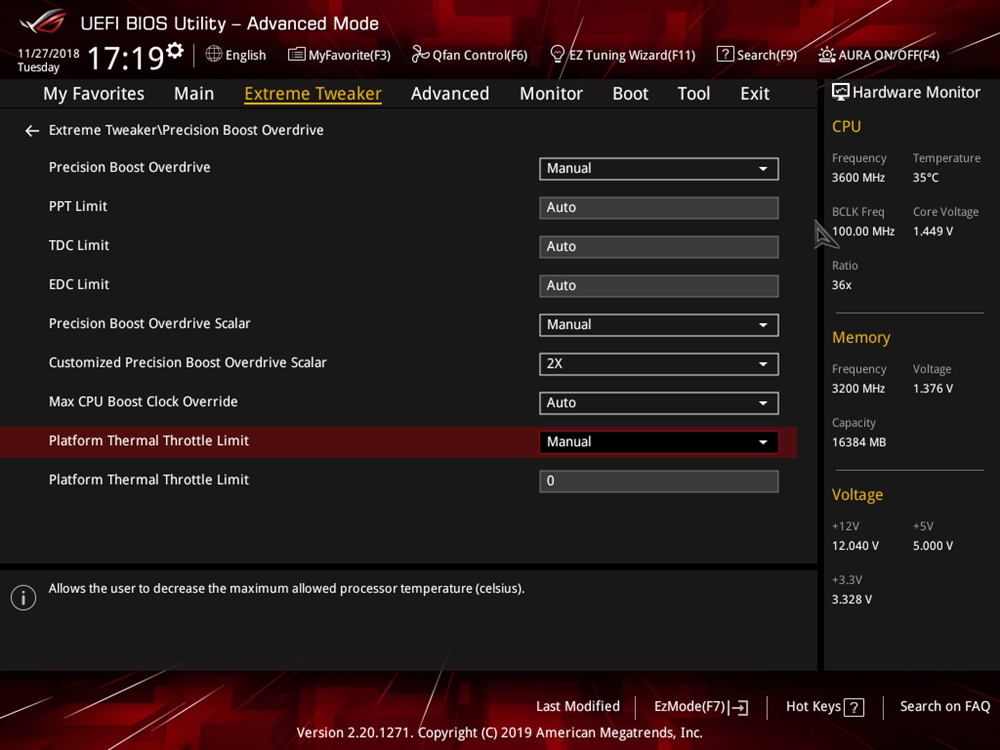Open Precision Boost Overdrive Scalar dropdown
This screenshot has width=1000, height=750.
point(659,325)
